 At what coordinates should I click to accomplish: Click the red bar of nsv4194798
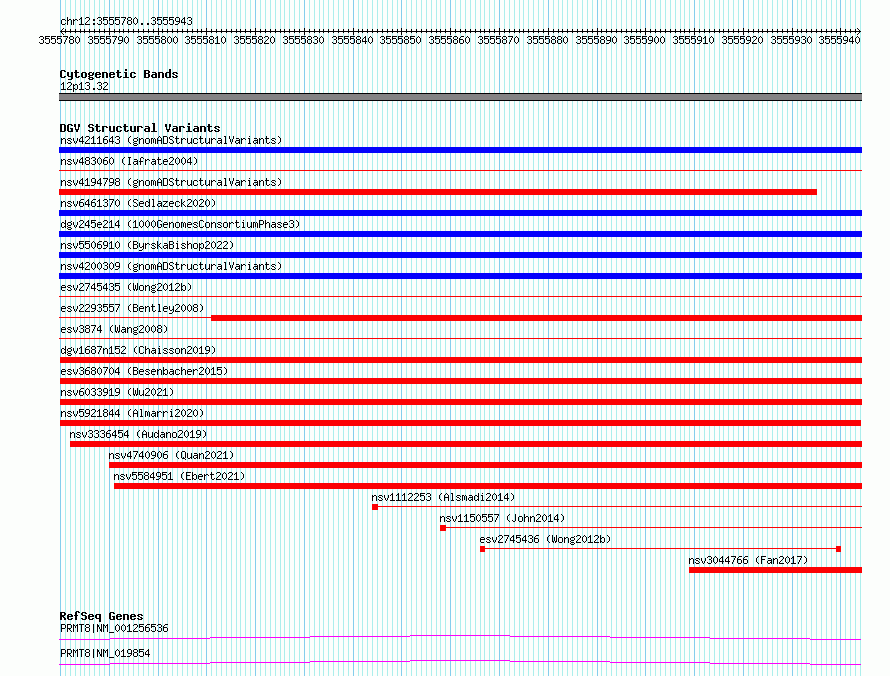pyautogui.click(x=438, y=192)
